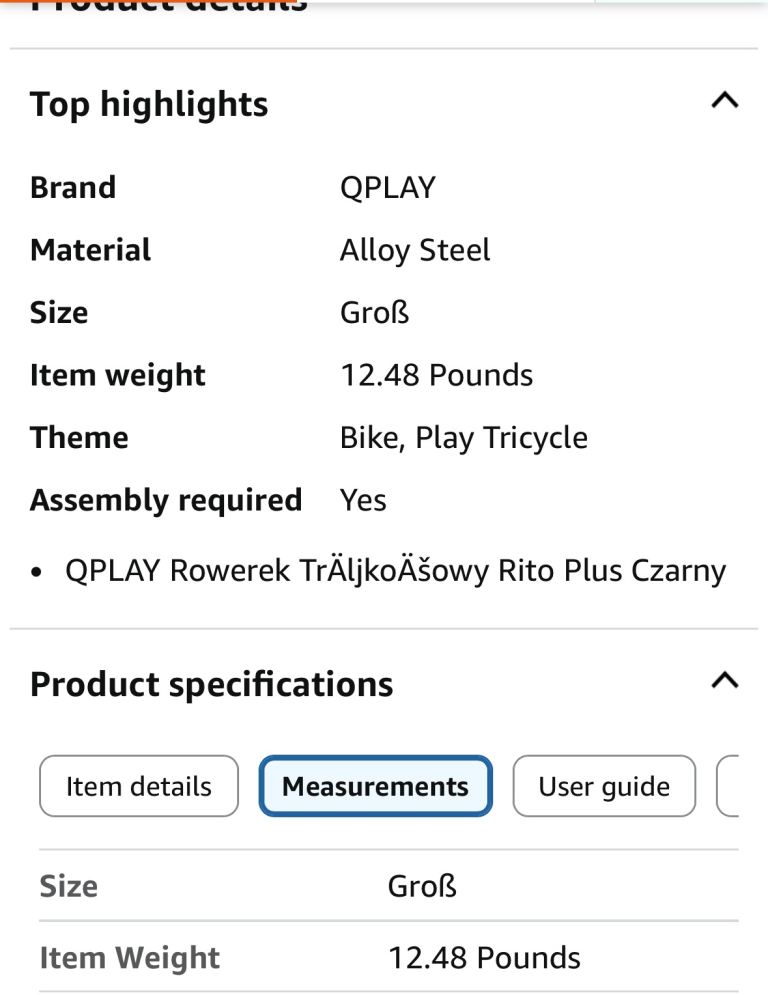768x995 pixels.
Task: Collapse the Top highlights section chevron
Action: (x=724, y=100)
